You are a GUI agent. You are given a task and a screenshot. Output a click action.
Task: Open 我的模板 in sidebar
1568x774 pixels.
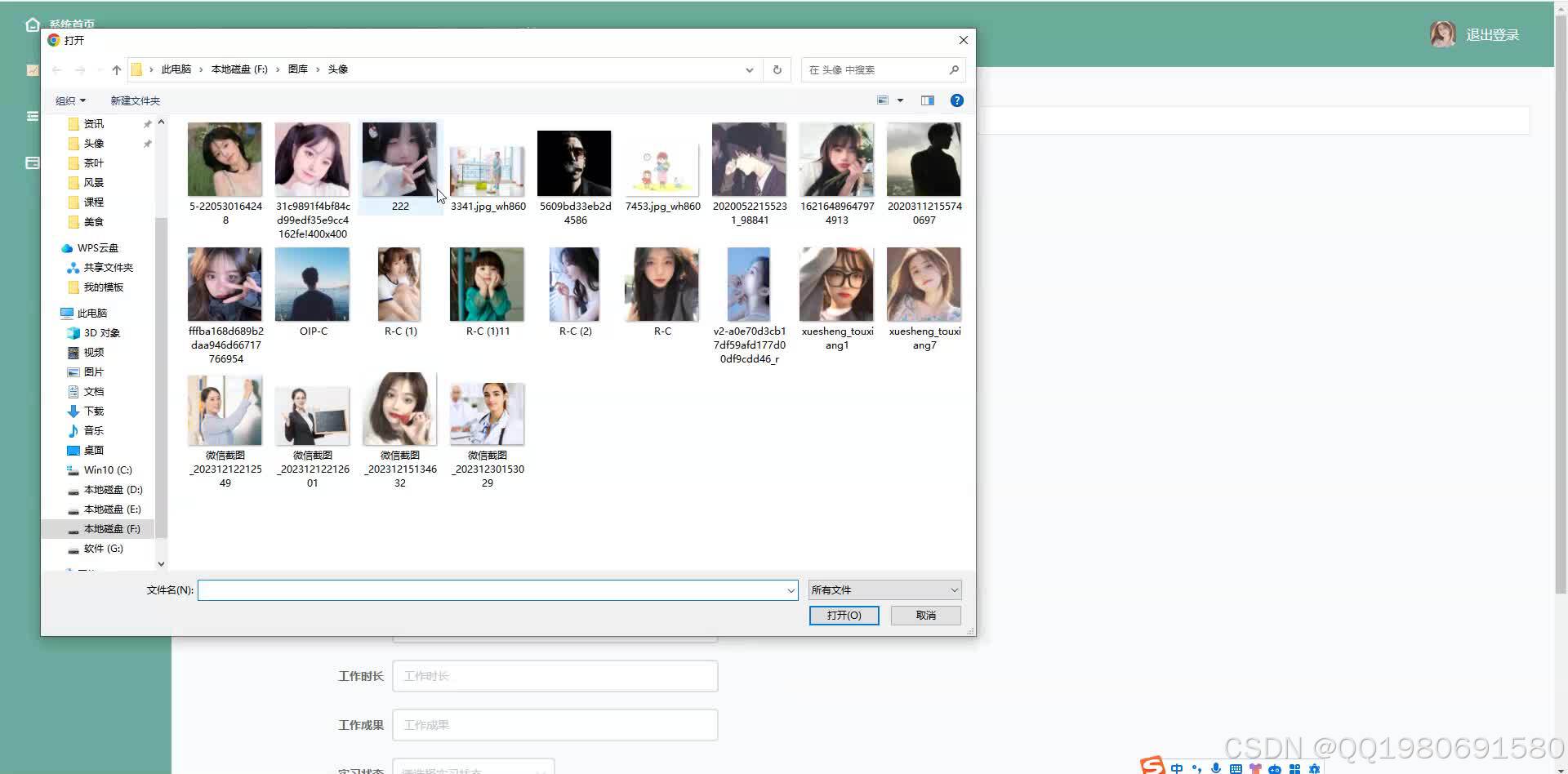coord(103,287)
